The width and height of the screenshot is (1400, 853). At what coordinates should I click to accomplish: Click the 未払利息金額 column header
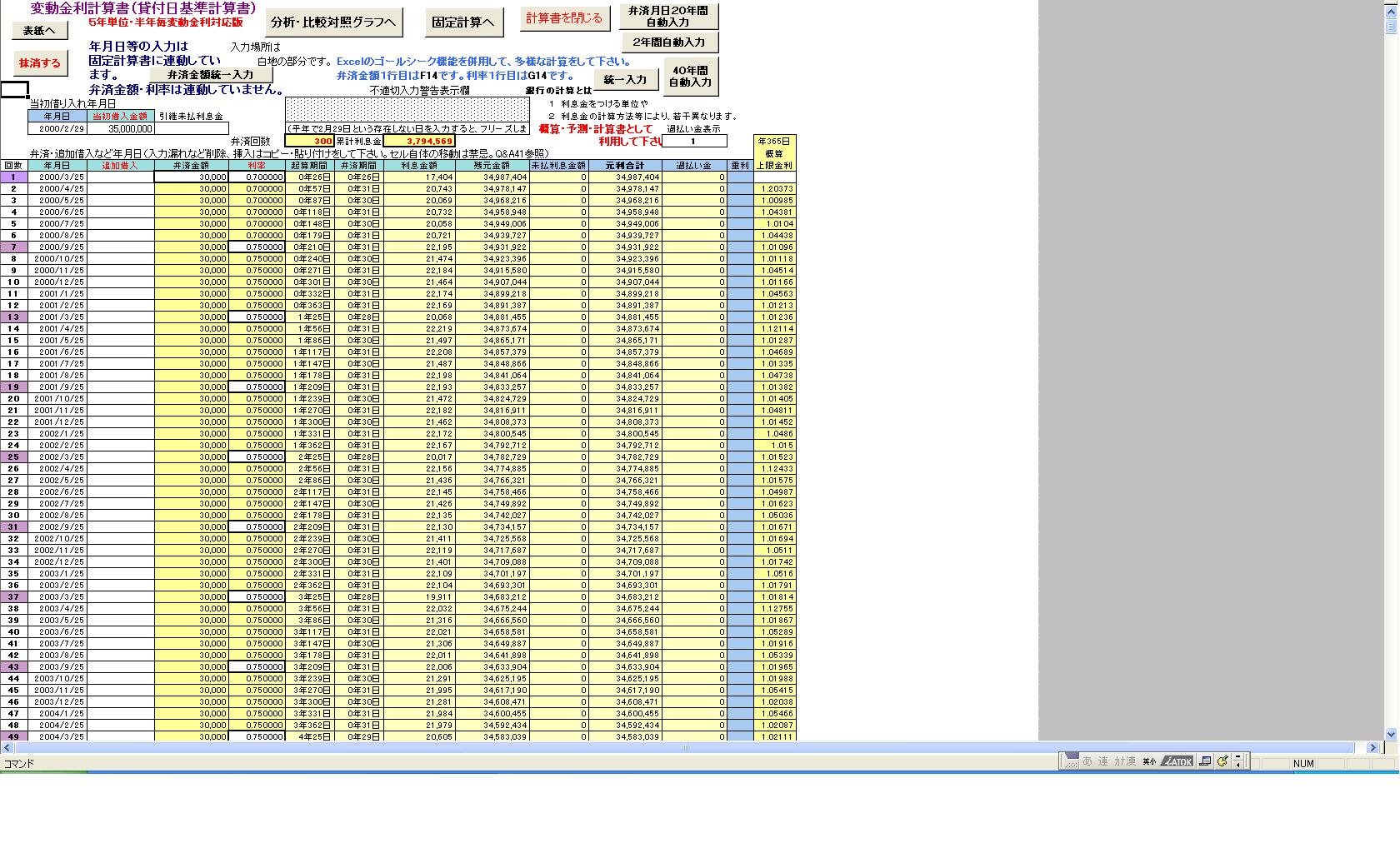coord(558,166)
